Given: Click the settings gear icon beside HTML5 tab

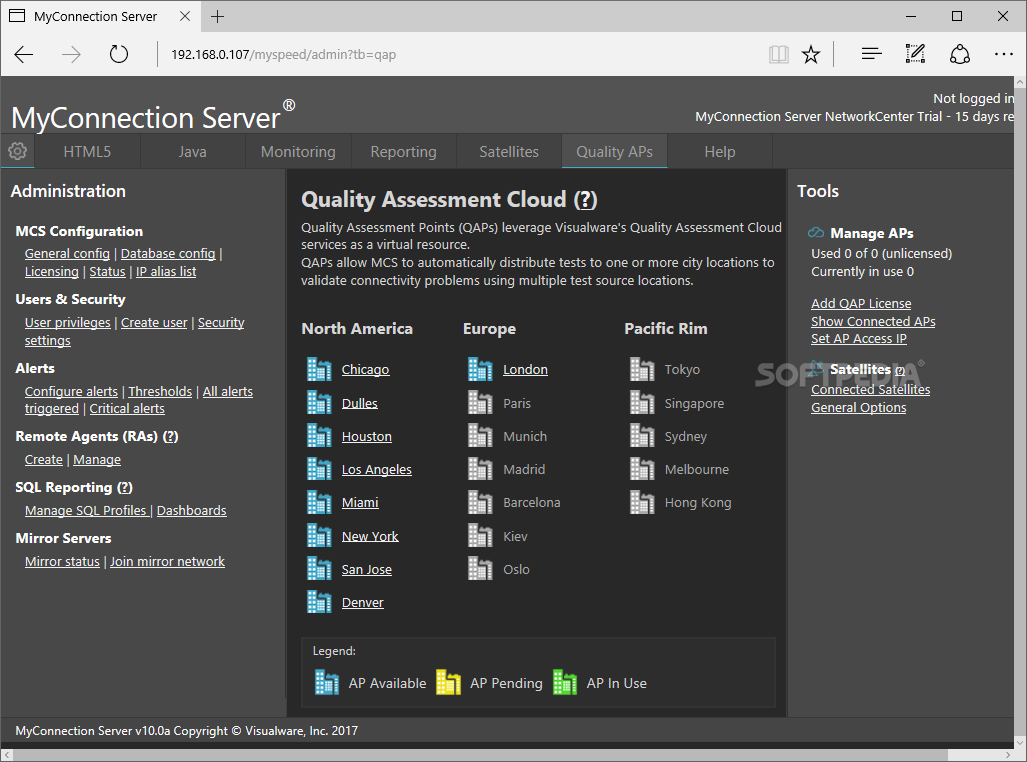Looking at the screenshot, I should pyautogui.click(x=18, y=151).
